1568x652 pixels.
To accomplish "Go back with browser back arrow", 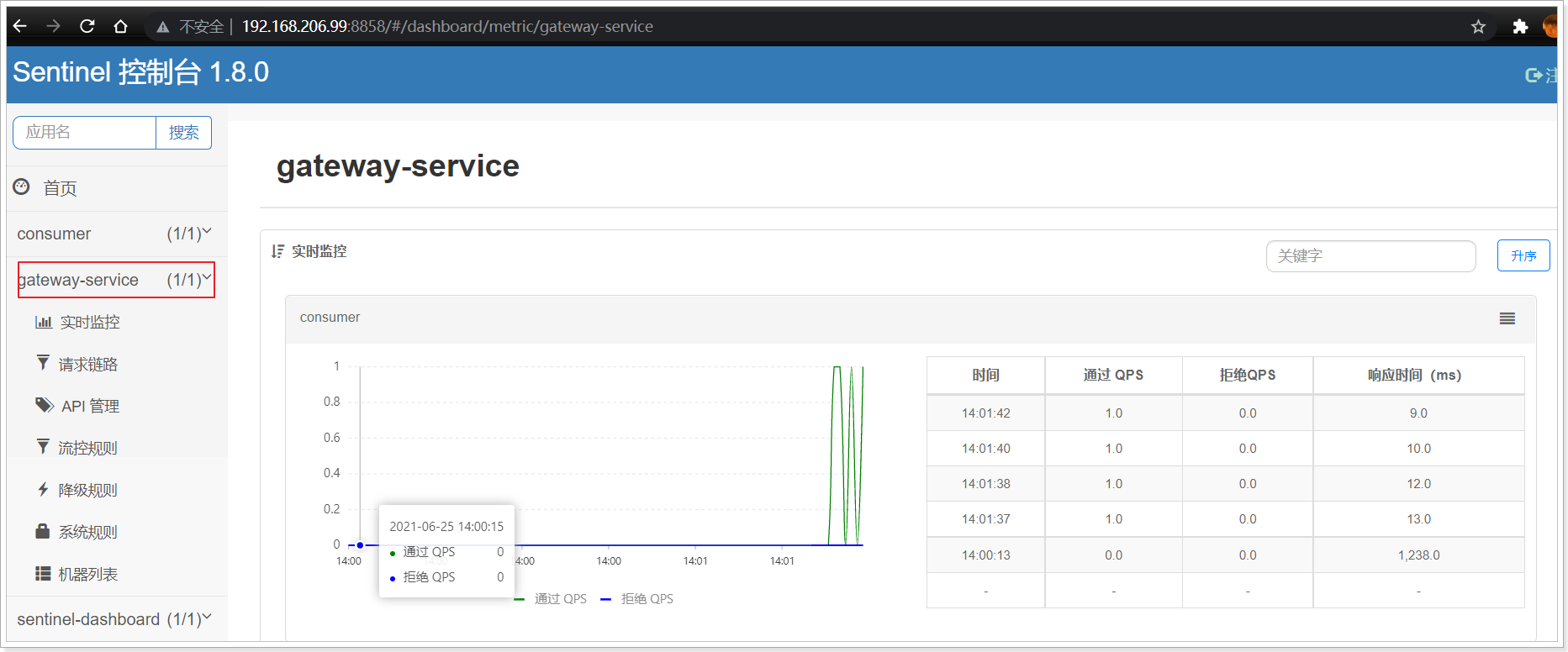I will (x=20, y=26).
